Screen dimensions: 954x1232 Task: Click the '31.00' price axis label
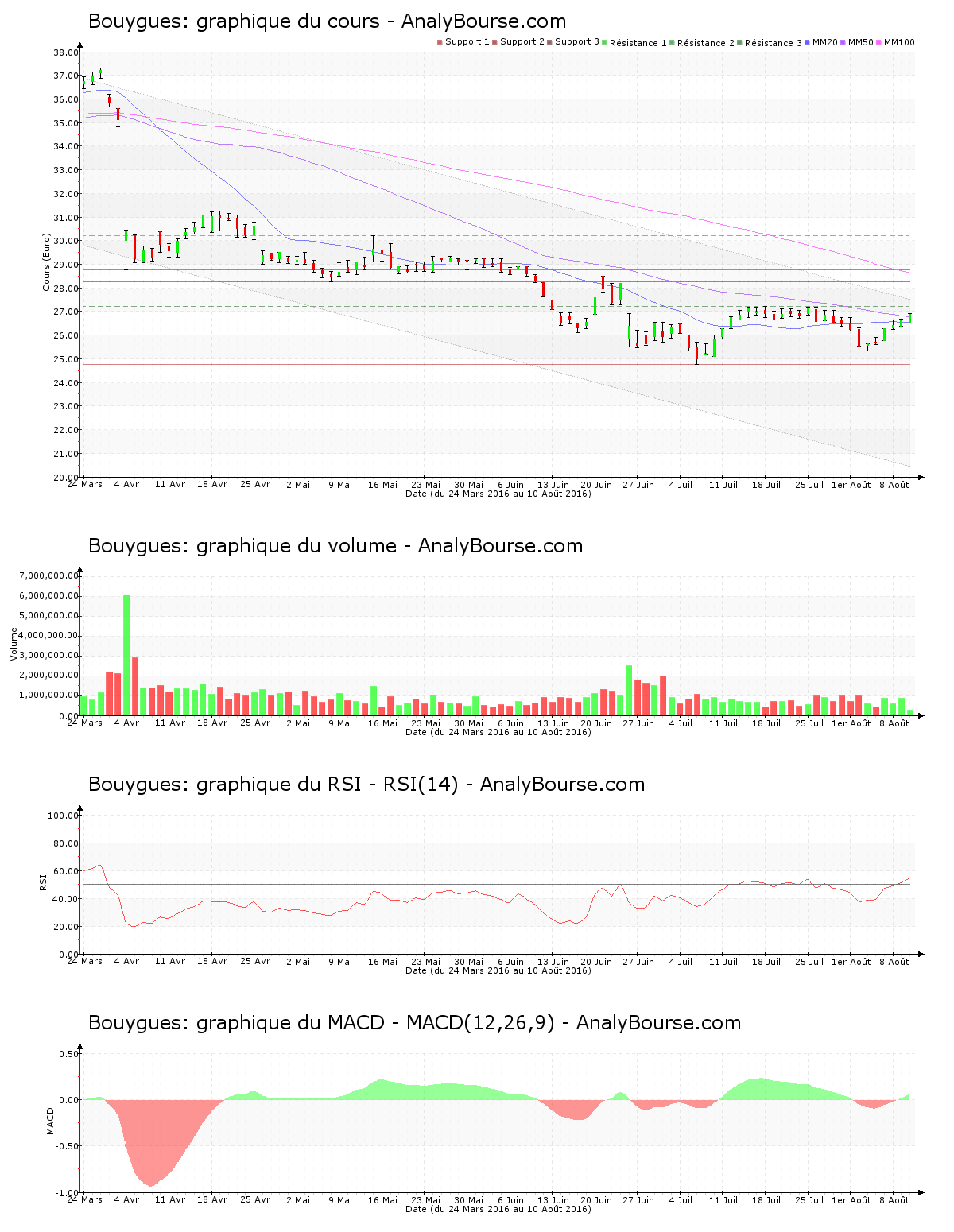click(x=65, y=218)
